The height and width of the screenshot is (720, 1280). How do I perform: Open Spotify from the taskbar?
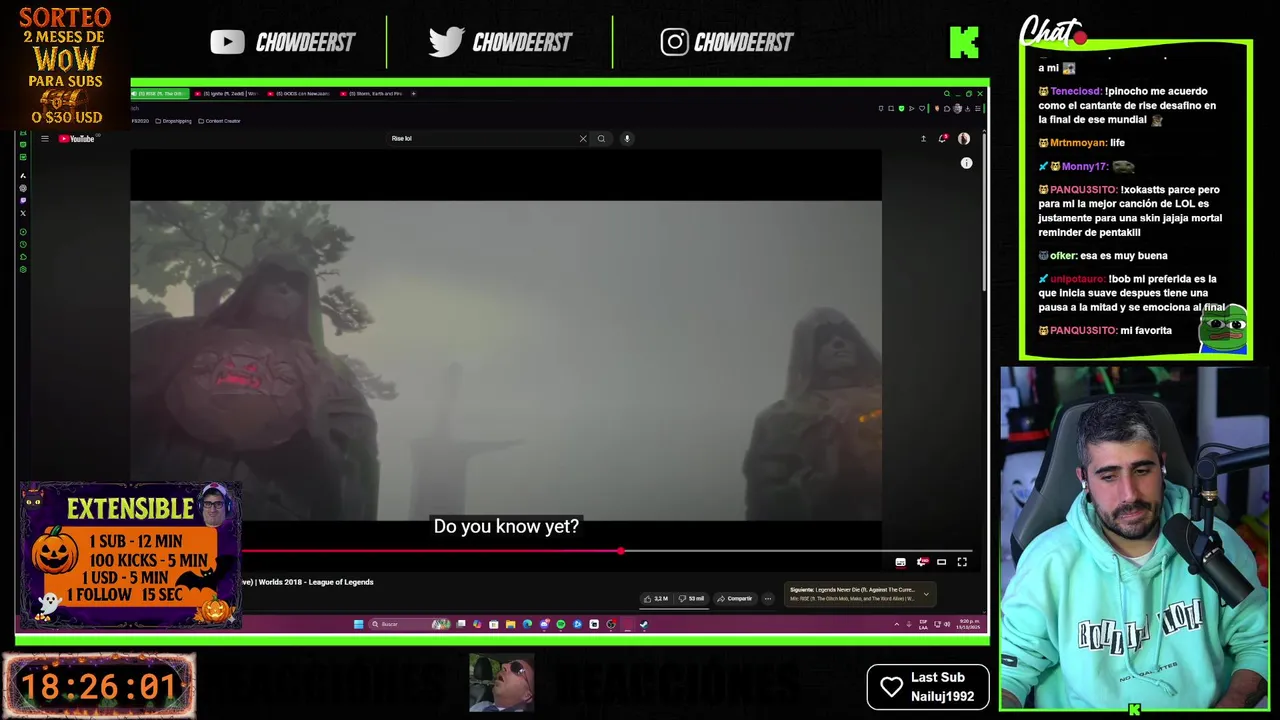(560, 624)
